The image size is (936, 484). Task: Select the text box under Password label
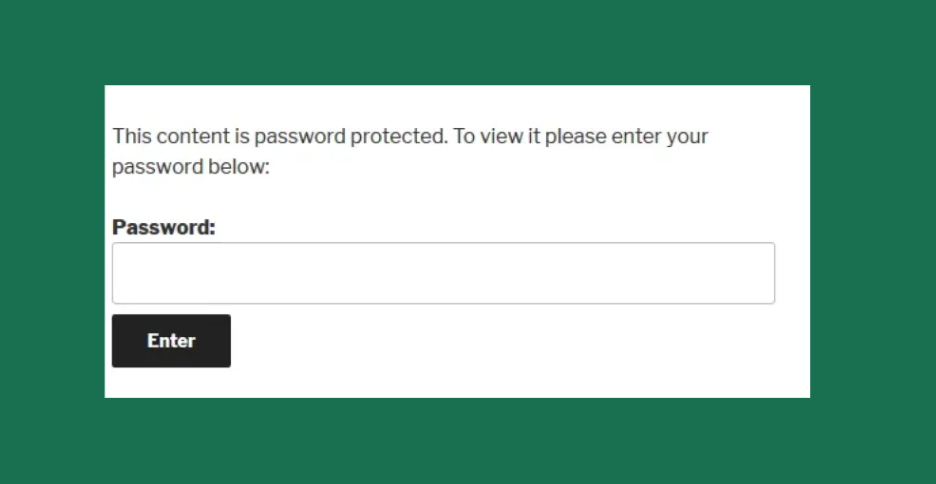pyautogui.click(x=443, y=273)
